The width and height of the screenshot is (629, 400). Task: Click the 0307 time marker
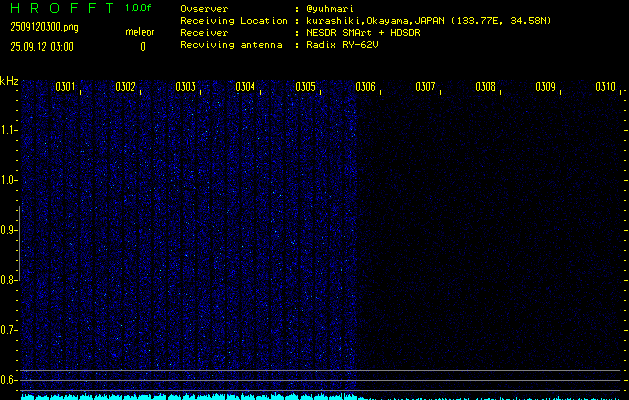pyautogui.click(x=425, y=87)
